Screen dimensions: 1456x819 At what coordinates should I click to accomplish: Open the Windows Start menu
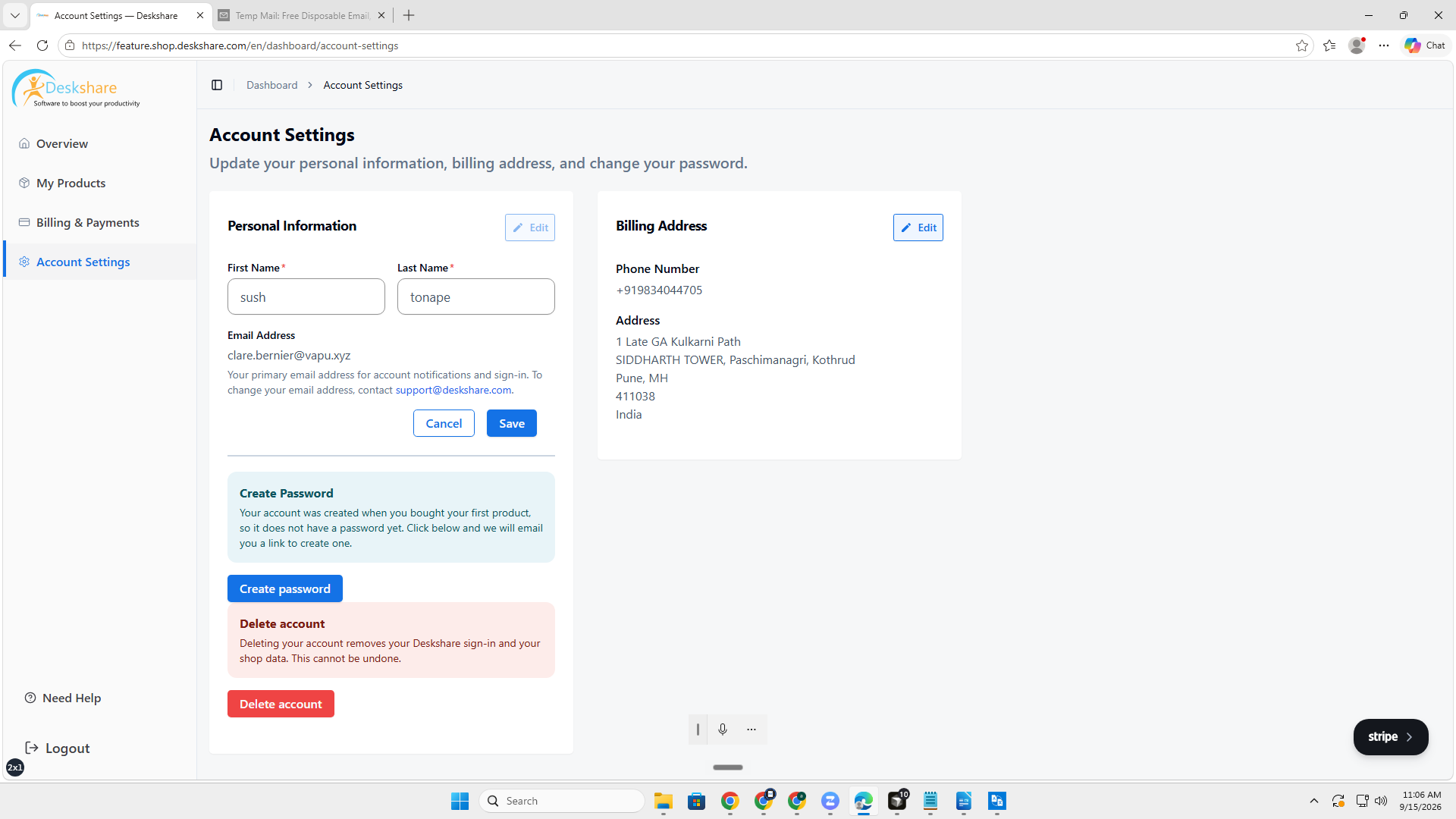[460, 801]
